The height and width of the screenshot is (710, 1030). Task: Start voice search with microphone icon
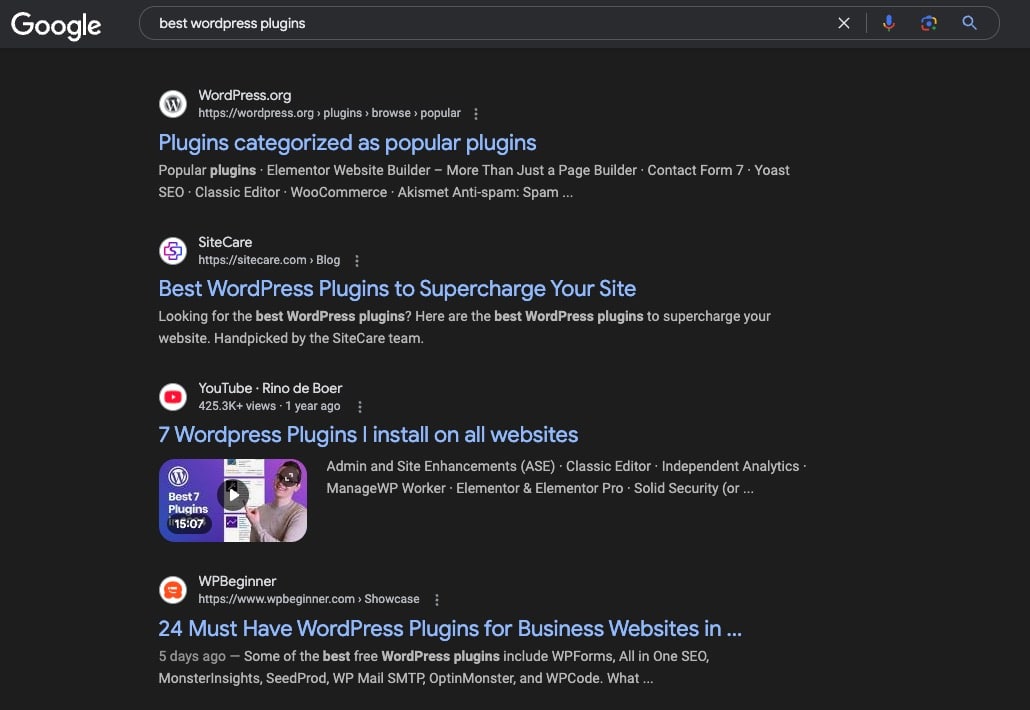(889, 23)
